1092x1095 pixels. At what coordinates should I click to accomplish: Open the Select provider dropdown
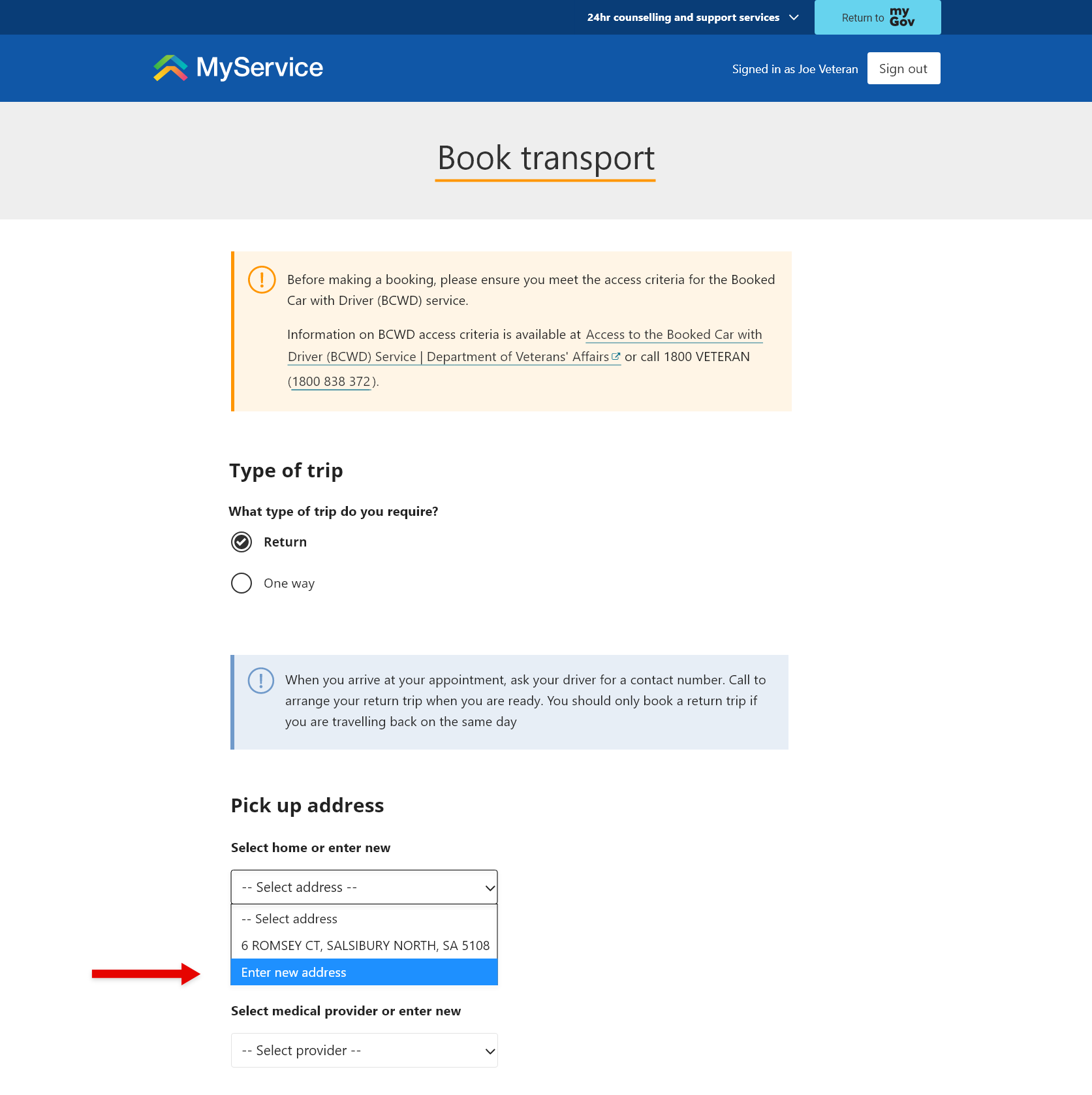[x=364, y=1050]
